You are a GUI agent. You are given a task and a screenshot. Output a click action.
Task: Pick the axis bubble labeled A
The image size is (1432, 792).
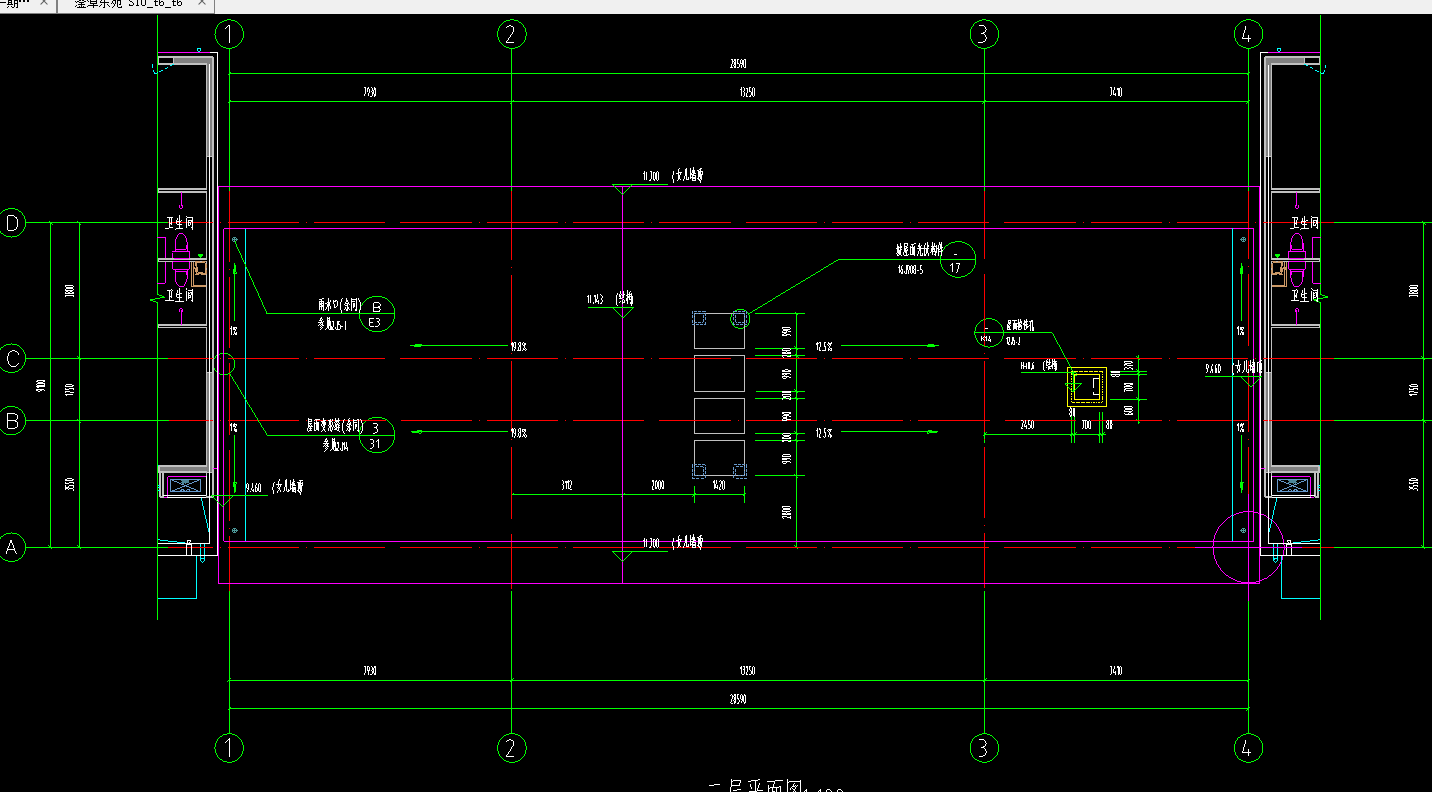coord(12,548)
